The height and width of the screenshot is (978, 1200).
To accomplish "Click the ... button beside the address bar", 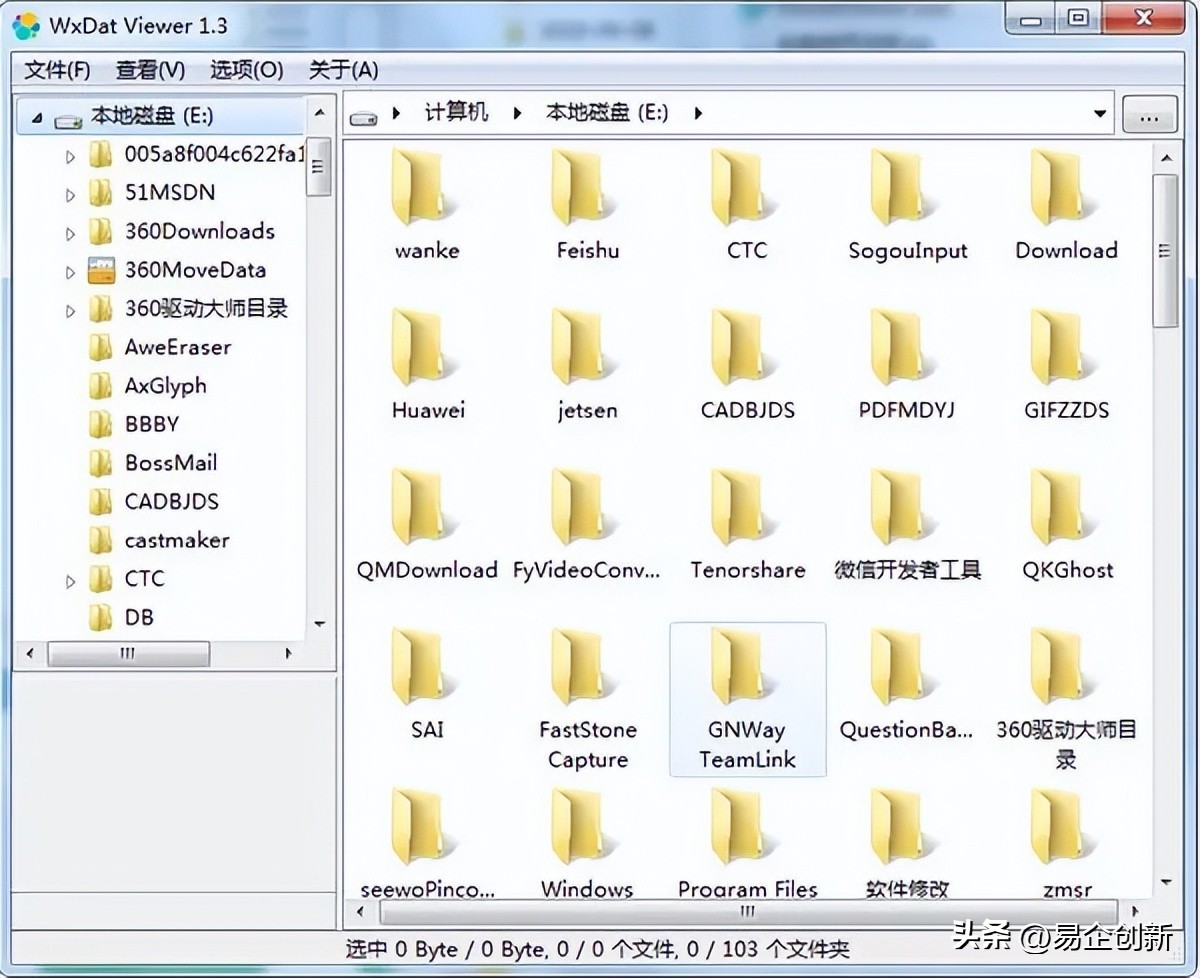I will tap(1149, 113).
